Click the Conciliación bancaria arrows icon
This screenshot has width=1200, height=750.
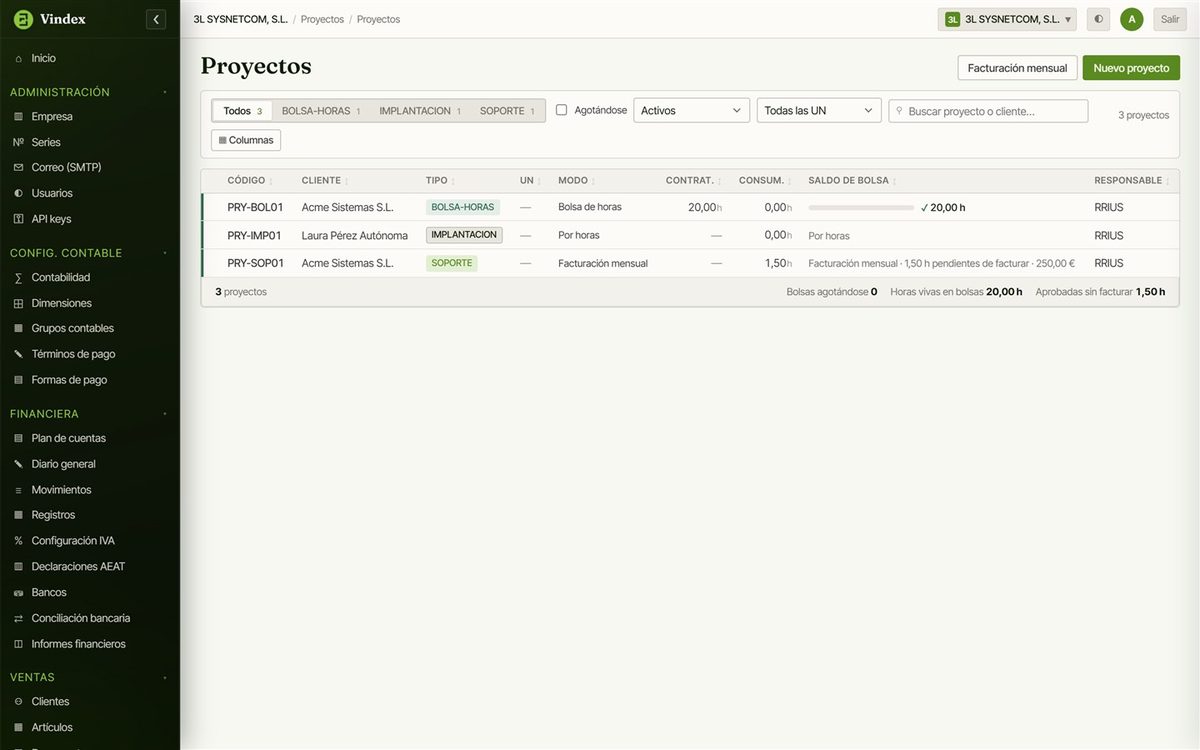coord(18,618)
